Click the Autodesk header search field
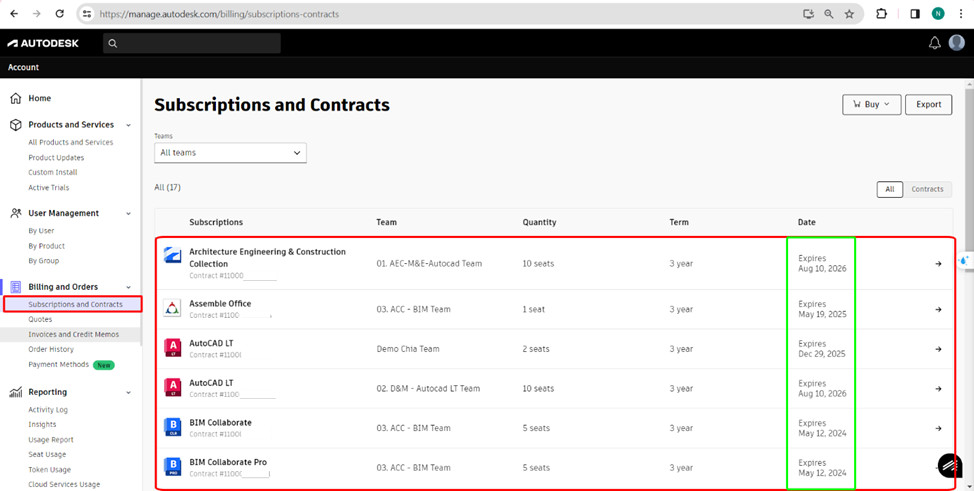 point(192,43)
